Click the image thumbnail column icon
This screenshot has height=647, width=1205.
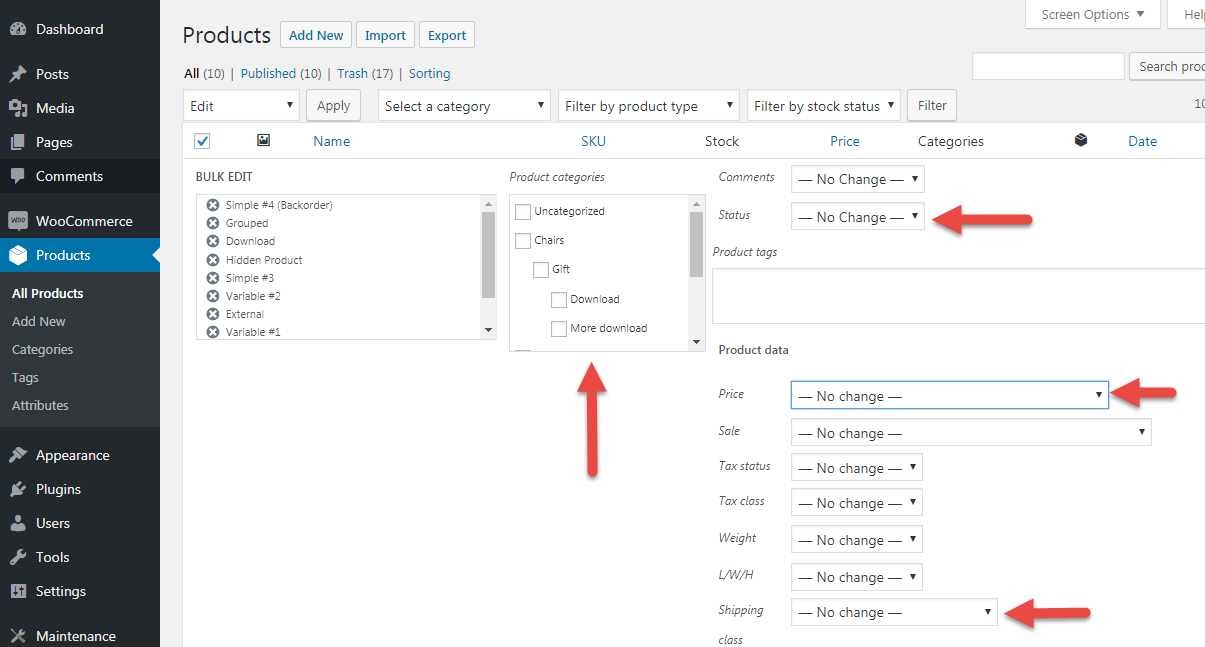click(263, 140)
